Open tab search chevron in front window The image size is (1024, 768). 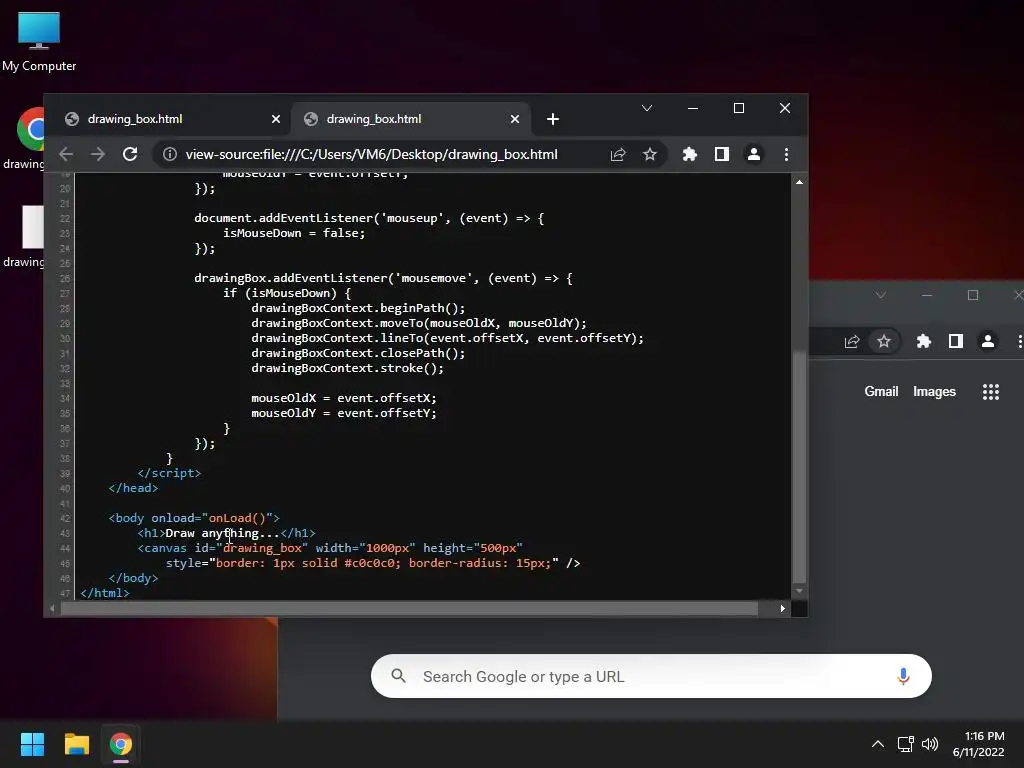(x=647, y=108)
